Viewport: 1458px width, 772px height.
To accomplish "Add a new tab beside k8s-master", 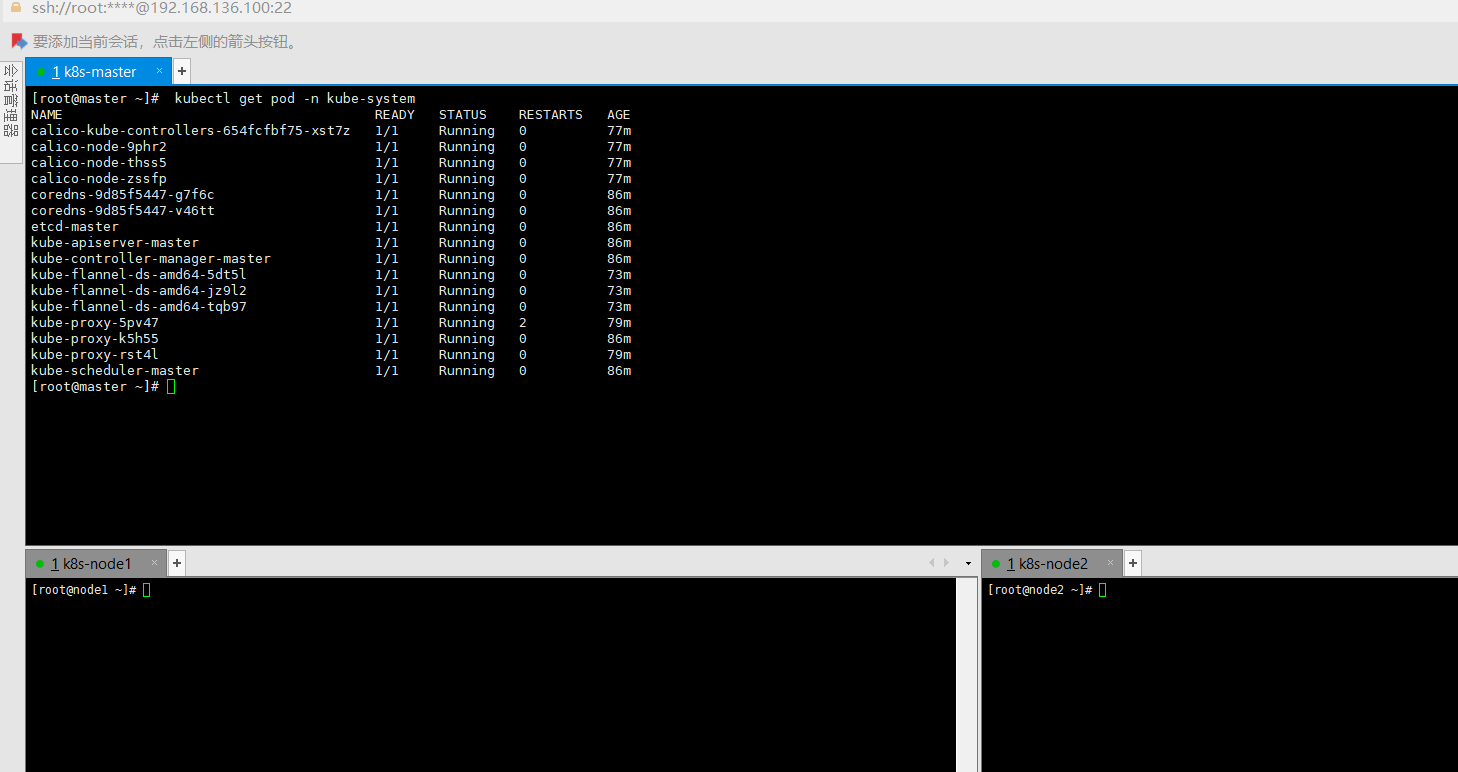I will [x=181, y=71].
